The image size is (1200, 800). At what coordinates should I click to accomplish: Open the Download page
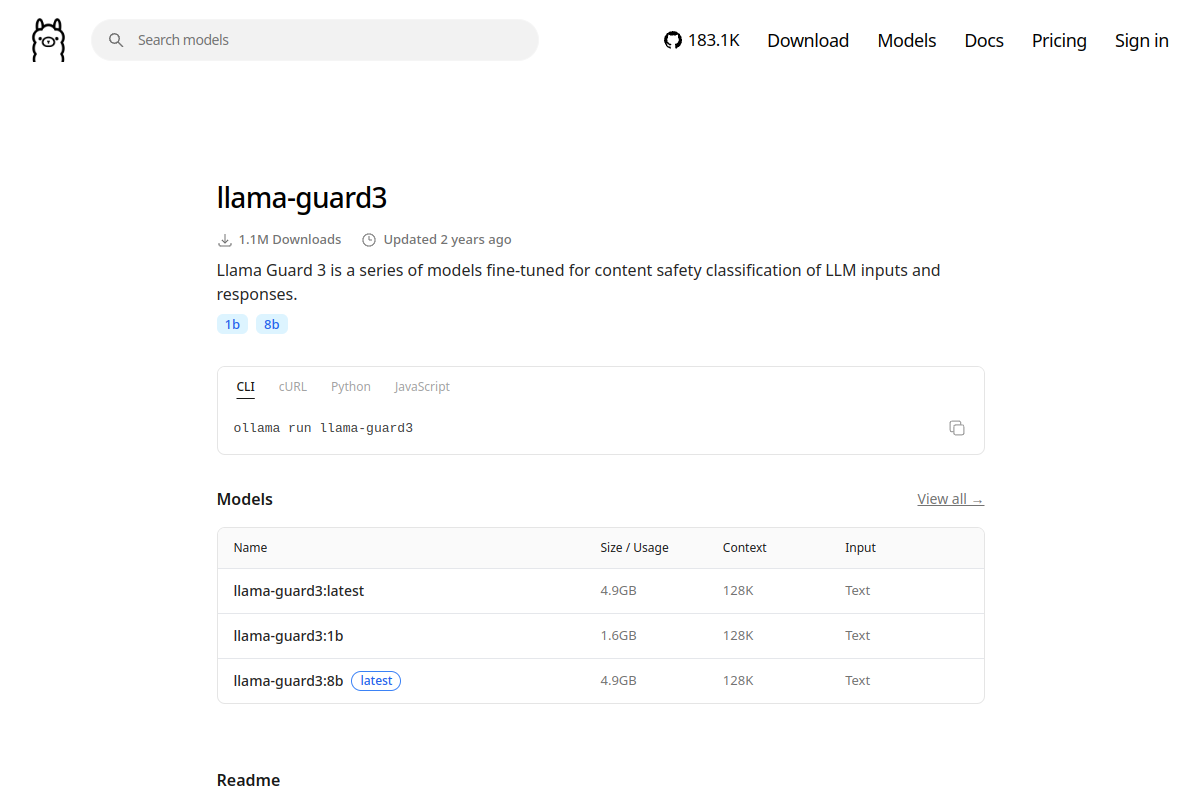coord(808,40)
